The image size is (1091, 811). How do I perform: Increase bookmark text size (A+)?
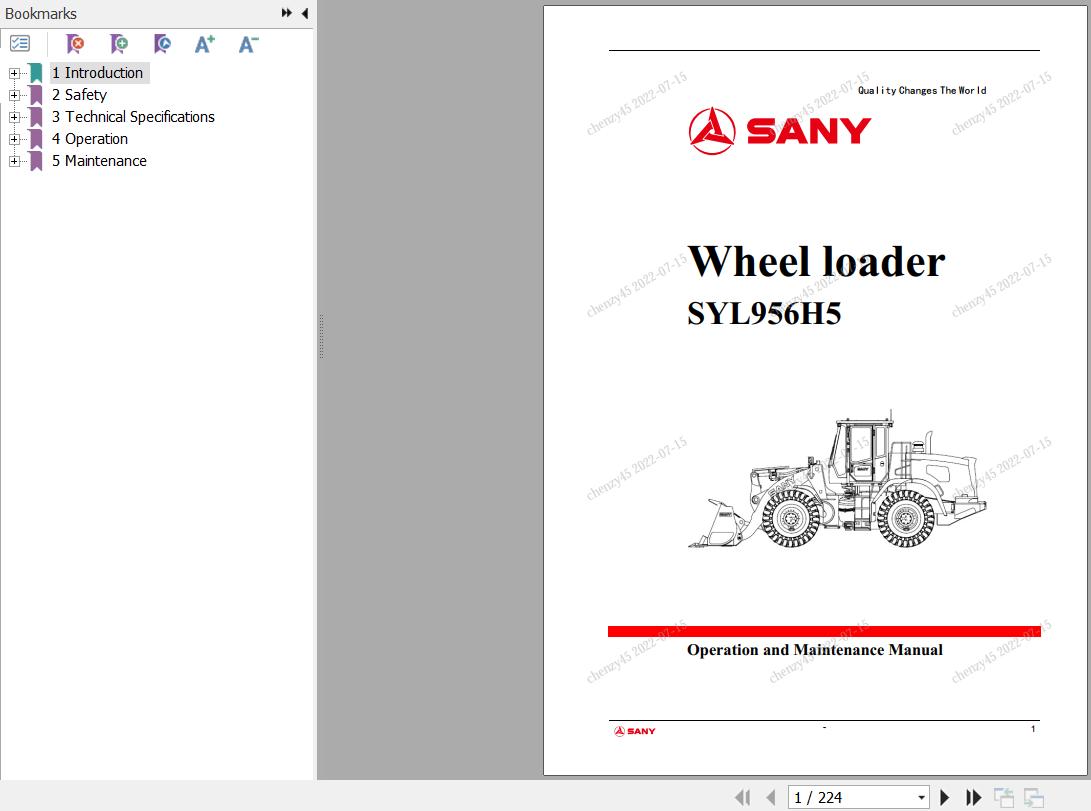pos(205,44)
